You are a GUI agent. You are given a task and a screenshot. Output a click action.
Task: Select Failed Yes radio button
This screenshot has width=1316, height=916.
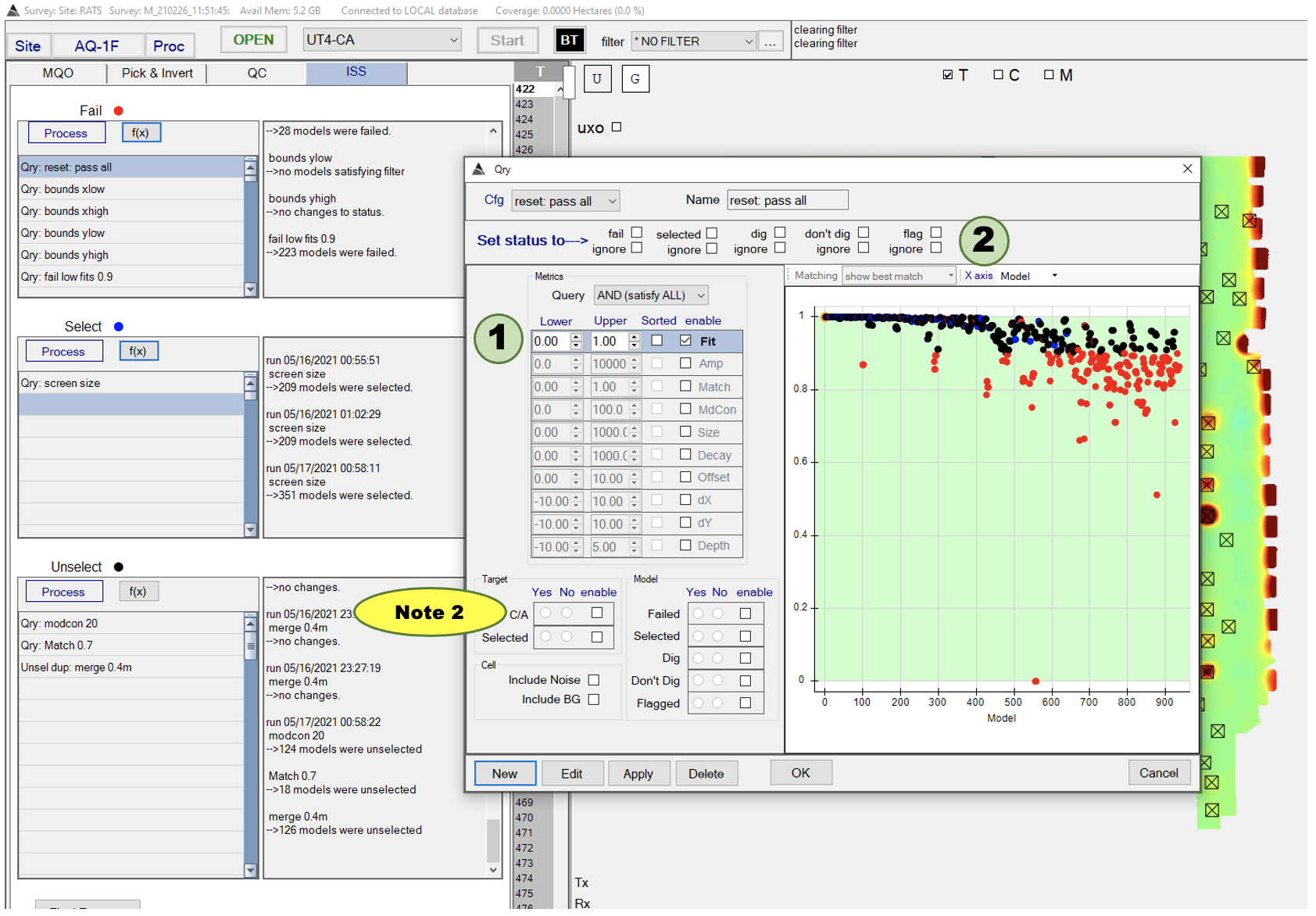click(x=698, y=614)
